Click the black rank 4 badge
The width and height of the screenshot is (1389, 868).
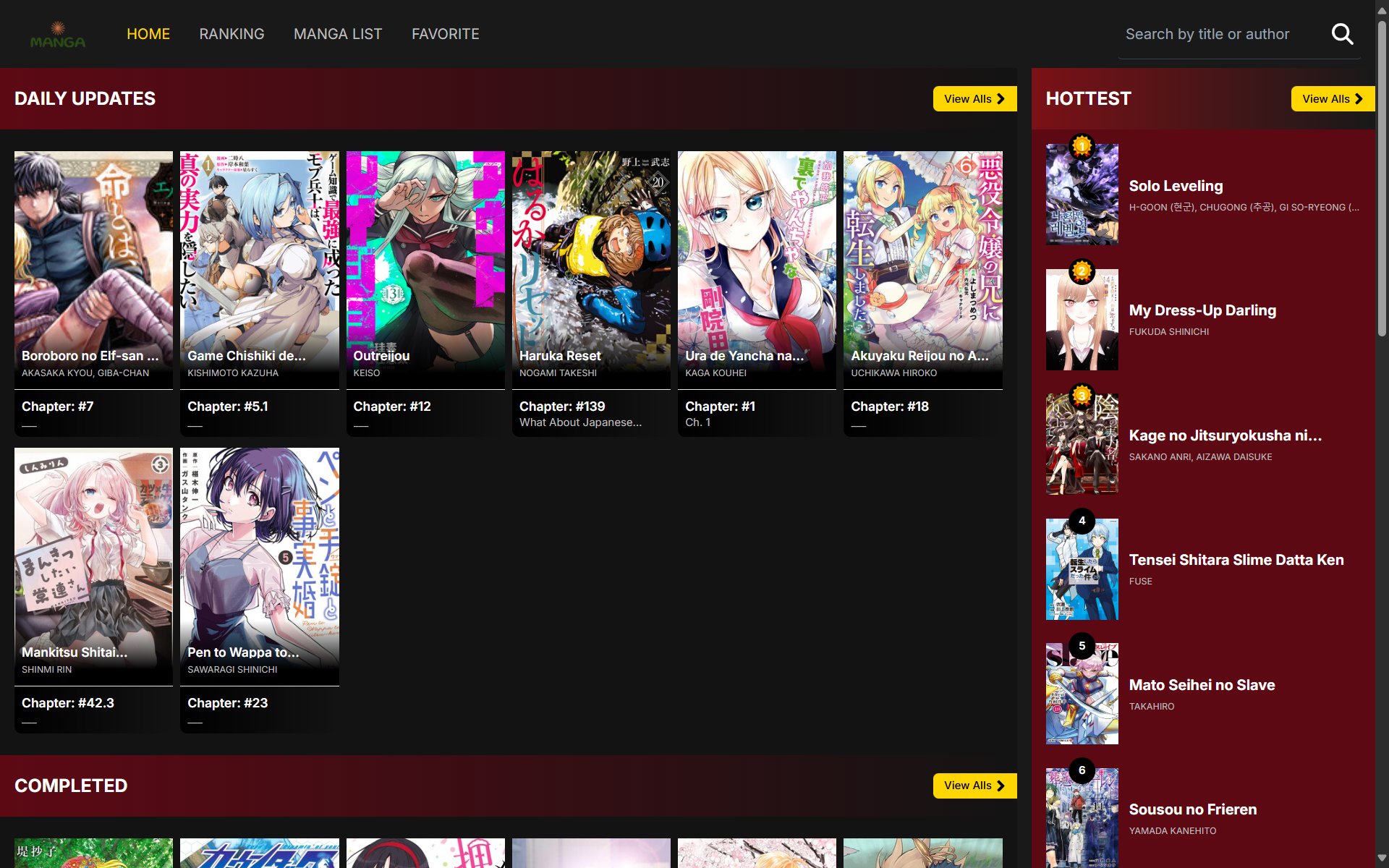pos(1082,521)
